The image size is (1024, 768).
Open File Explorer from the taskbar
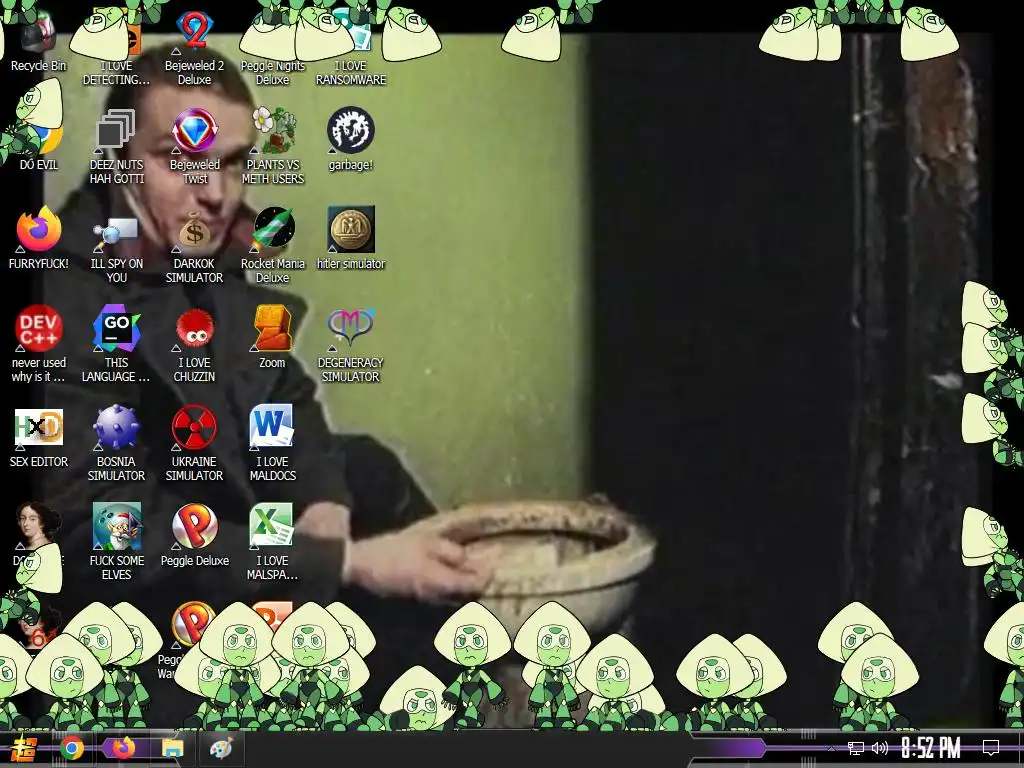pyautogui.click(x=173, y=748)
